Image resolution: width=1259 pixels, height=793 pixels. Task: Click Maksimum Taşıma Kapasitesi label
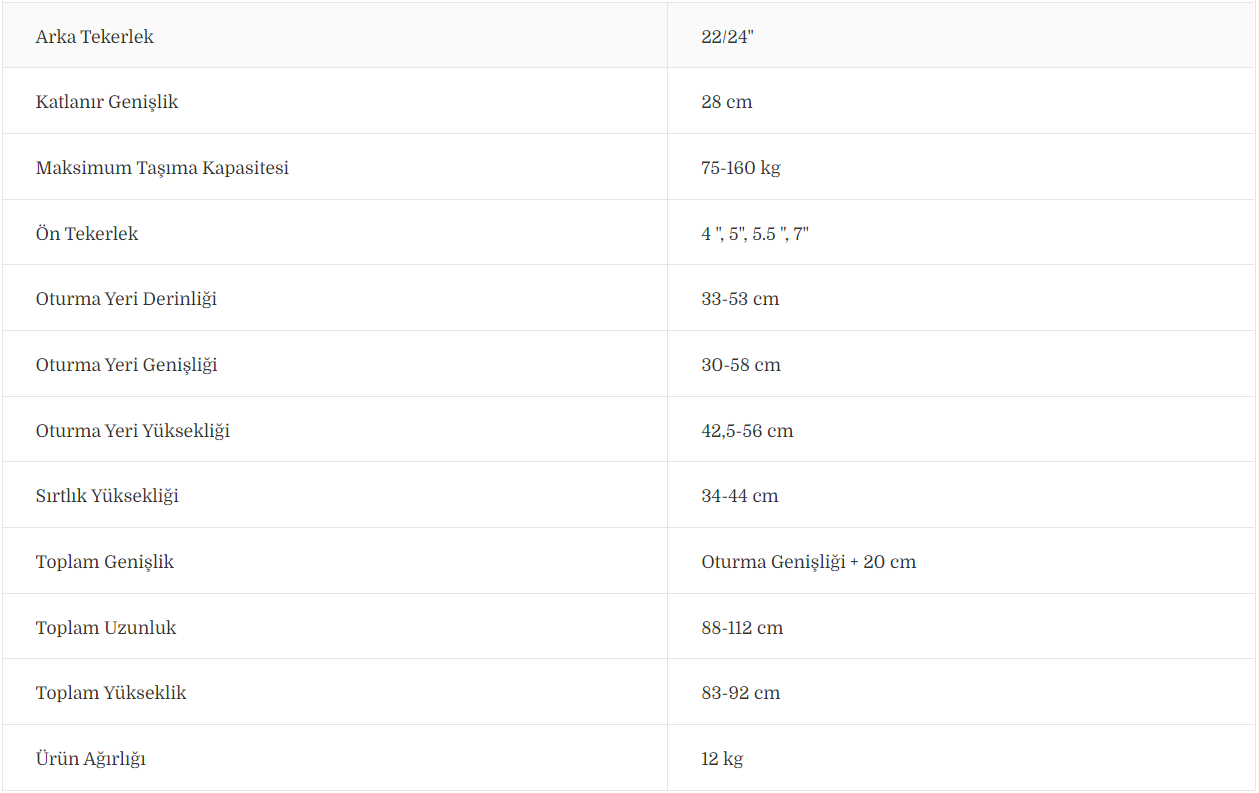162,168
